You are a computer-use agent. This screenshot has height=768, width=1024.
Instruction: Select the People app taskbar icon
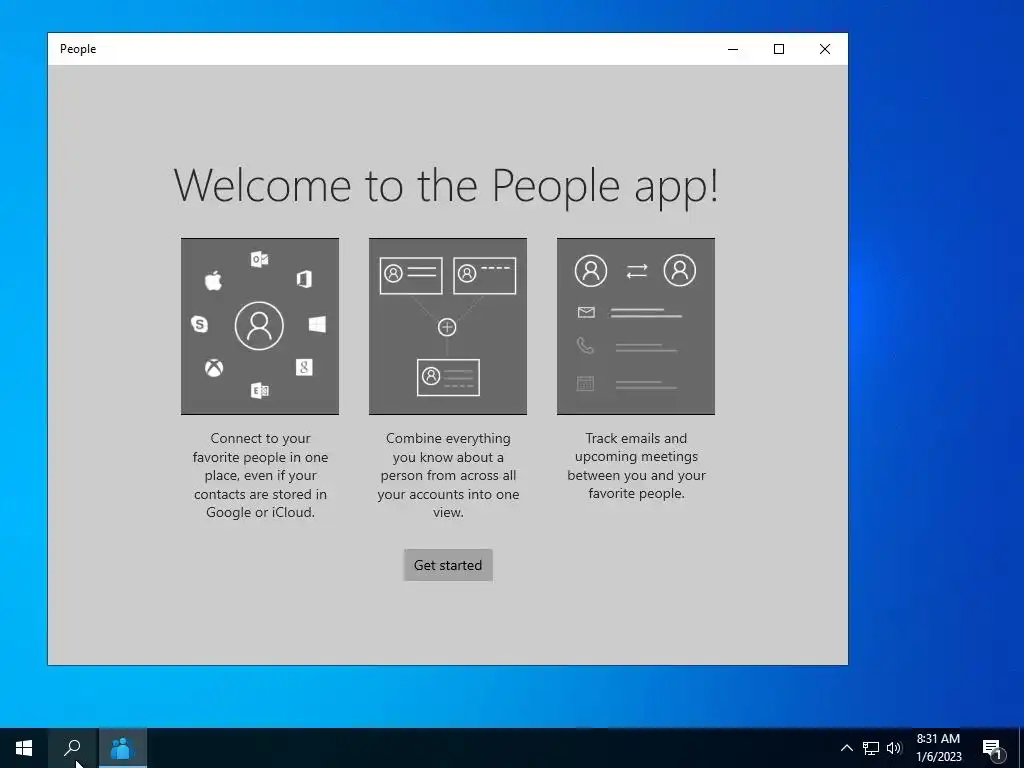click(123, 748)
